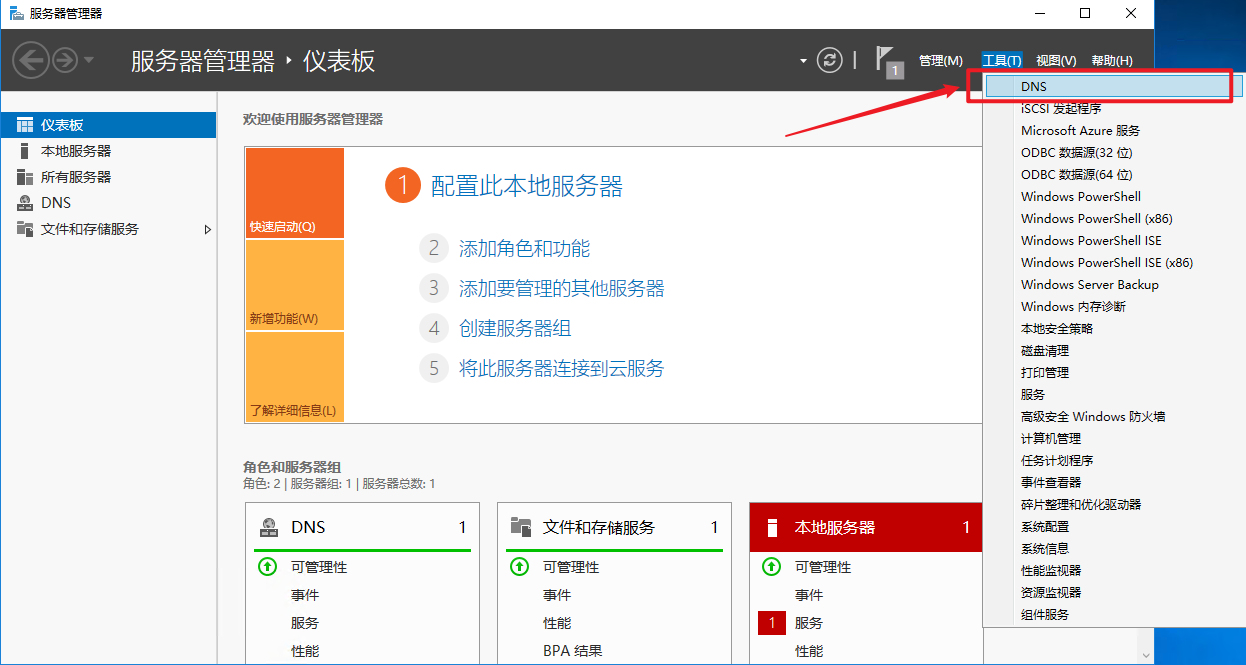Select the 新增功能(W) tile
The image size is (1246, 665).
click(294, 285)
